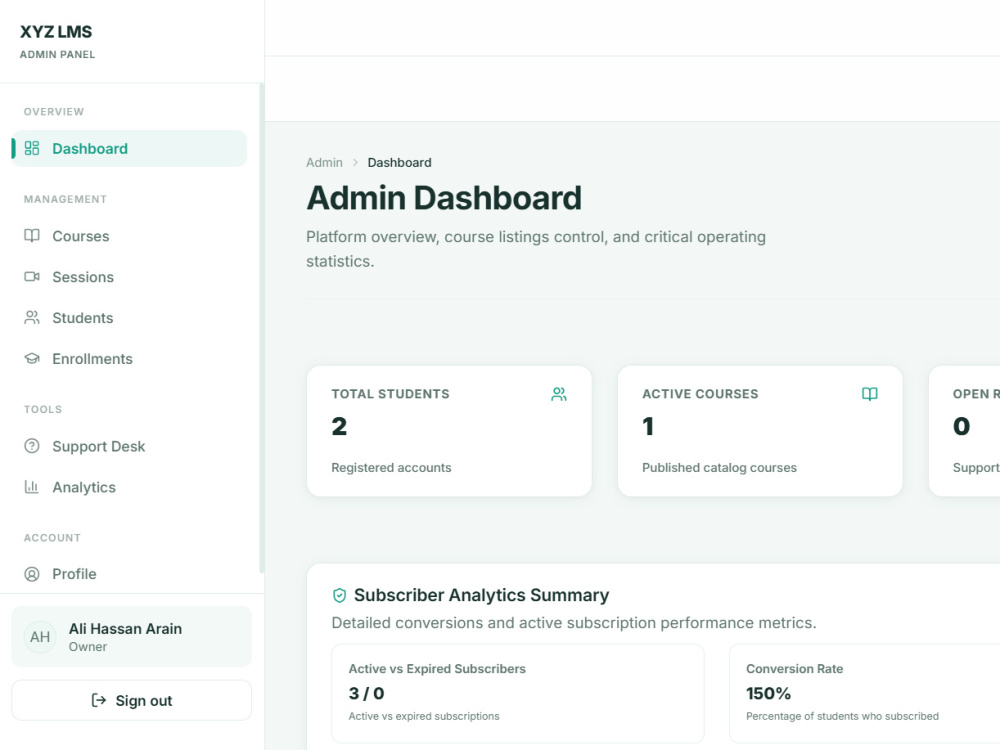Screen dimensions: 1000x750
Task: Click the 'Registered accounts' caption
Action: click(391, 467)
